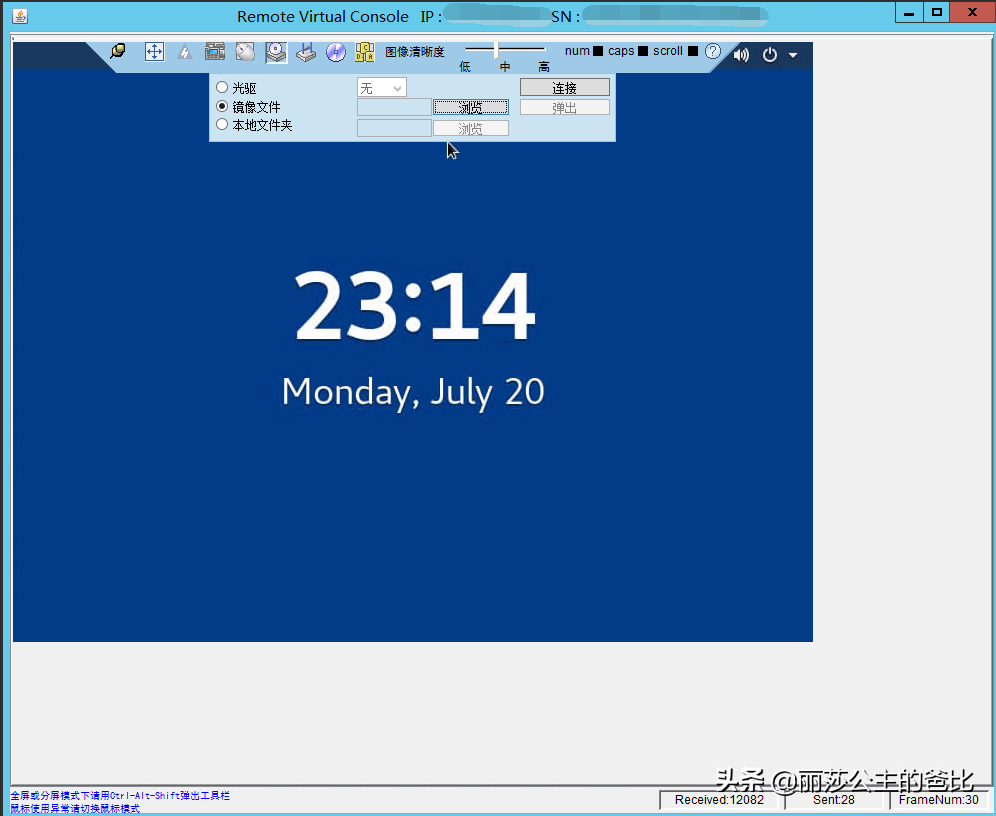Click the remote lock screen clock
Image resolution: width=996 pixels, height=816 pixels.
point(414,308)
